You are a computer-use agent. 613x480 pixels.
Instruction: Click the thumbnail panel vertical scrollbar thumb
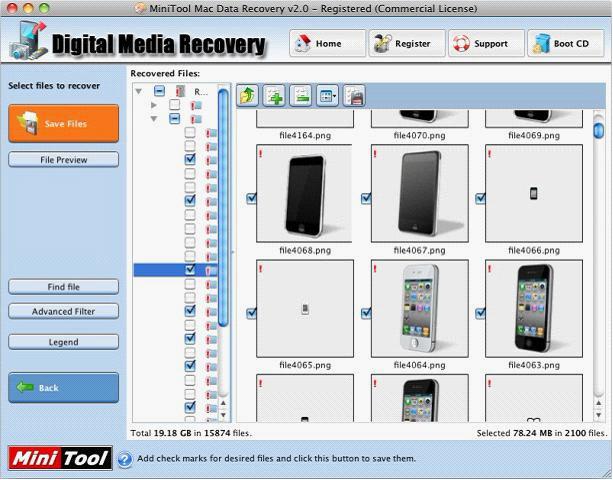click(x=599, y=131)
